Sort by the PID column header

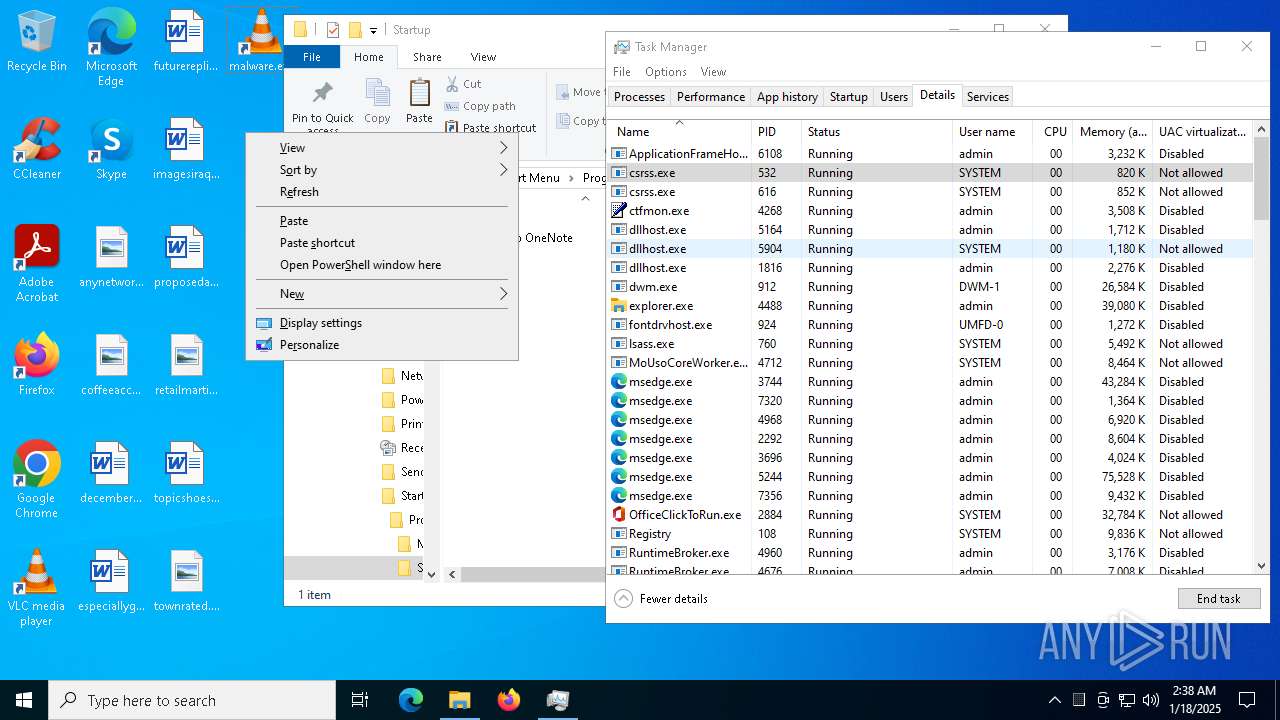(x=776, y=131)
